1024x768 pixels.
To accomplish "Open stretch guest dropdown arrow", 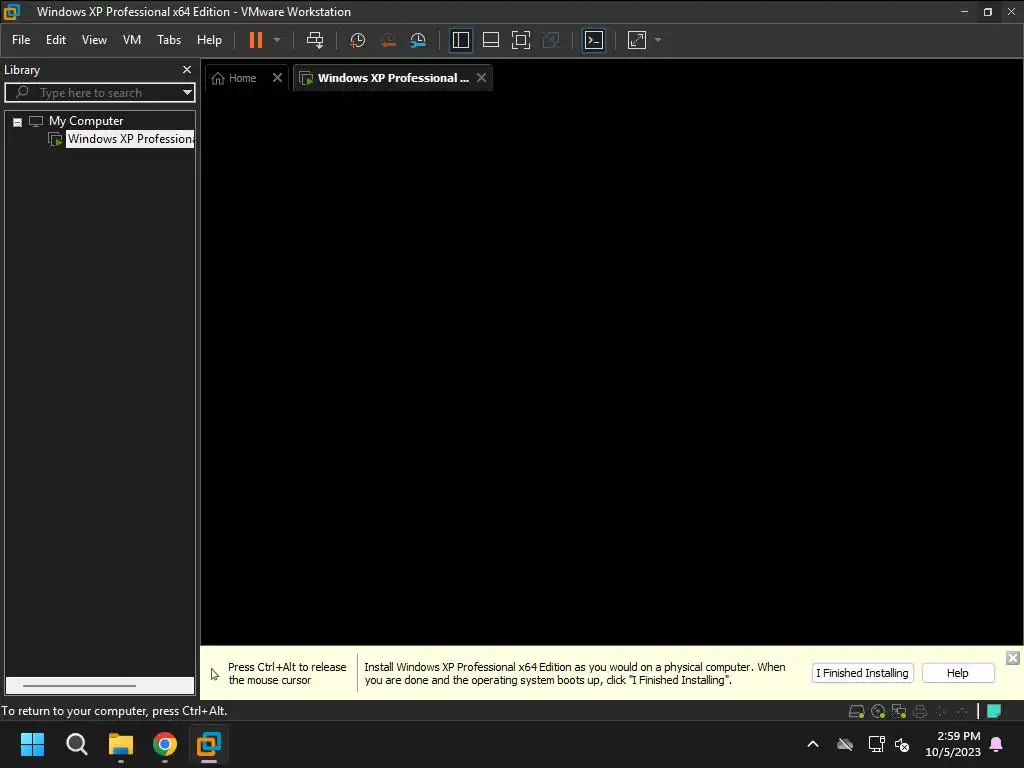I will [x=658, y=40].
